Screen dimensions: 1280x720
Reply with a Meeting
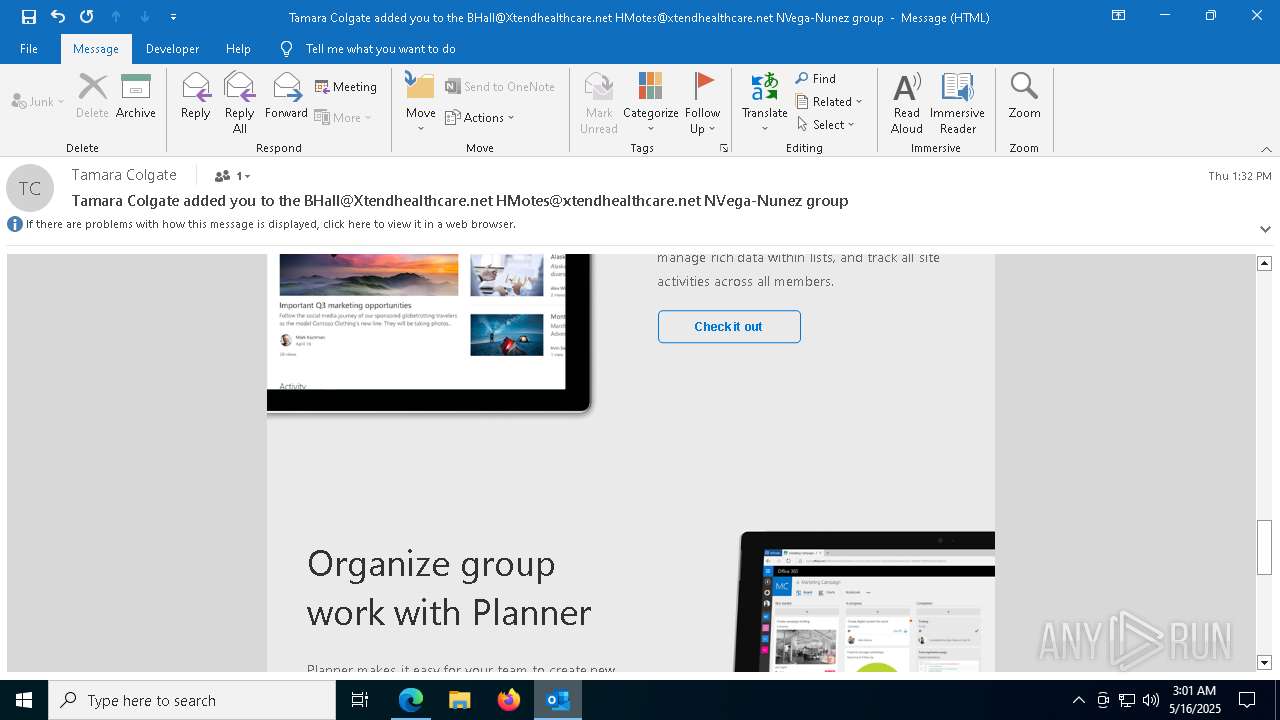click(x=346, y=87)
